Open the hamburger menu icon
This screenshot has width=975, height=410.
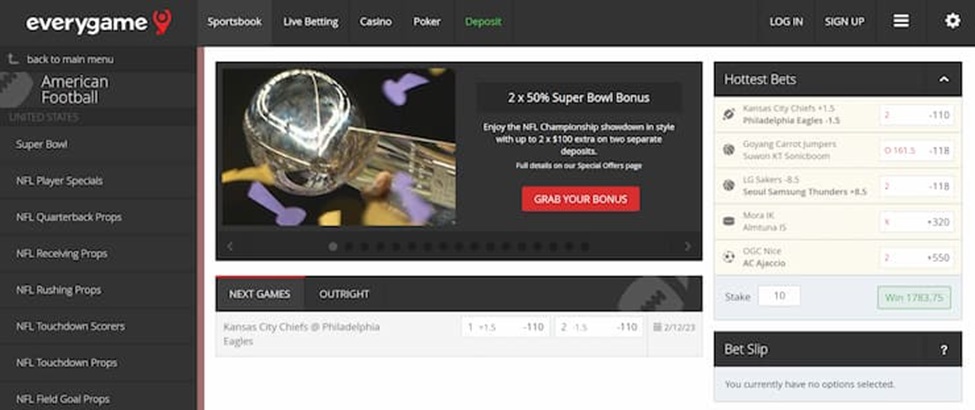[x=901, y=21]
